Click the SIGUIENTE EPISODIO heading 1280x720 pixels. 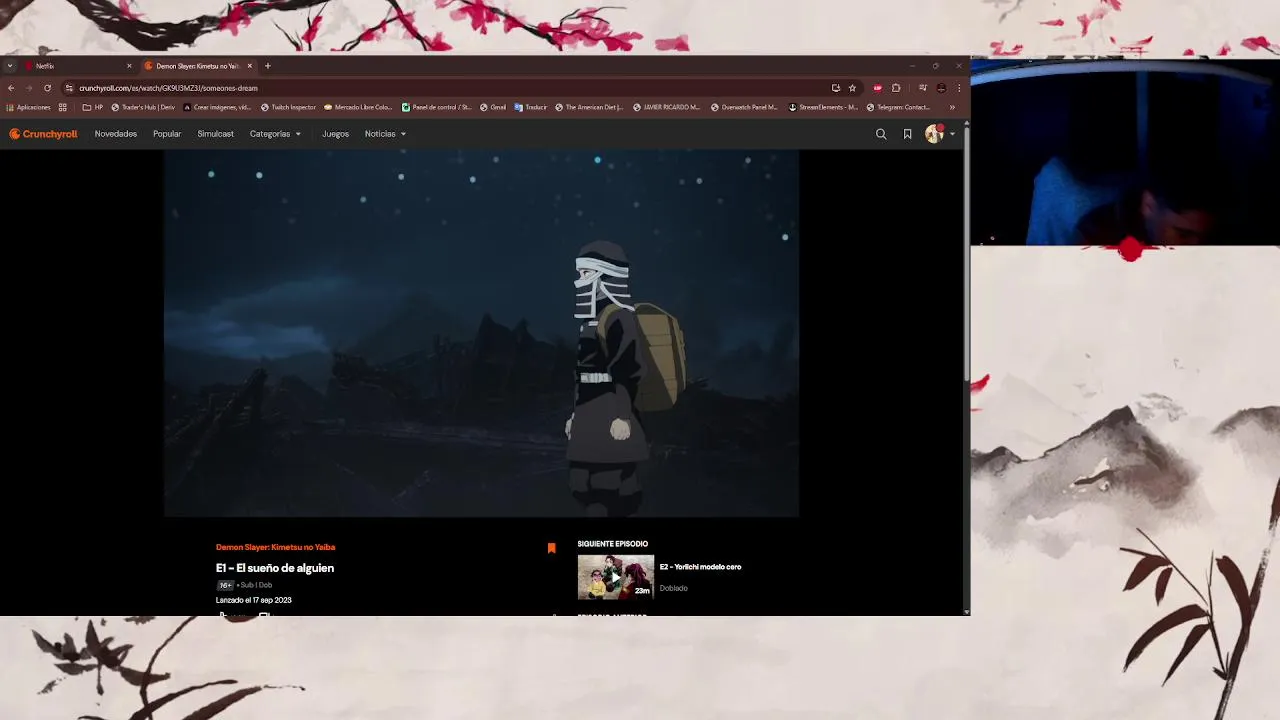(612, 544)
